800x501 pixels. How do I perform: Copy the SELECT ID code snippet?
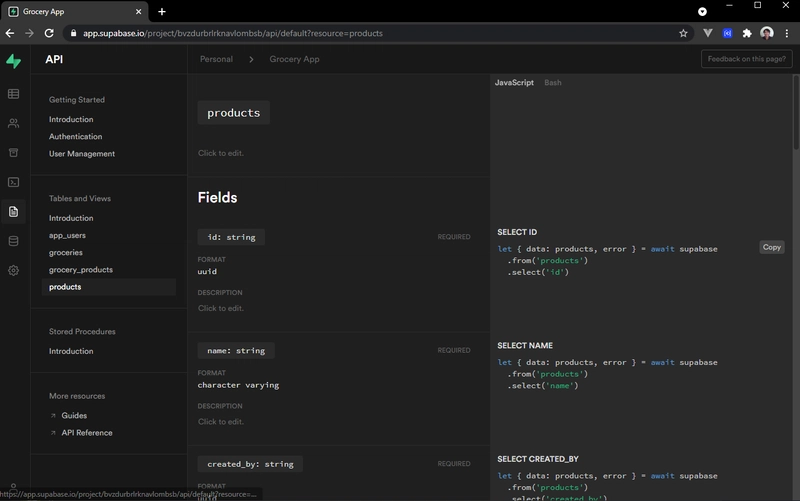[x=771, y=247]
